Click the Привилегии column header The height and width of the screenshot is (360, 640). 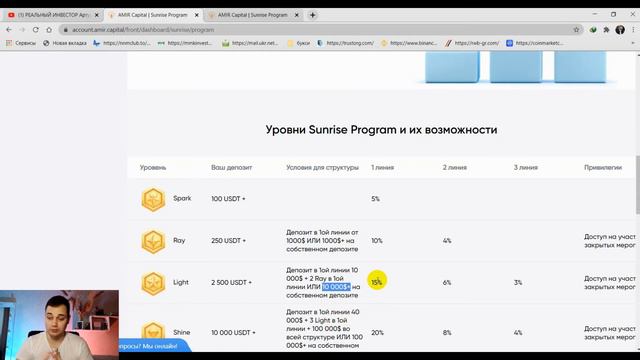603,167
